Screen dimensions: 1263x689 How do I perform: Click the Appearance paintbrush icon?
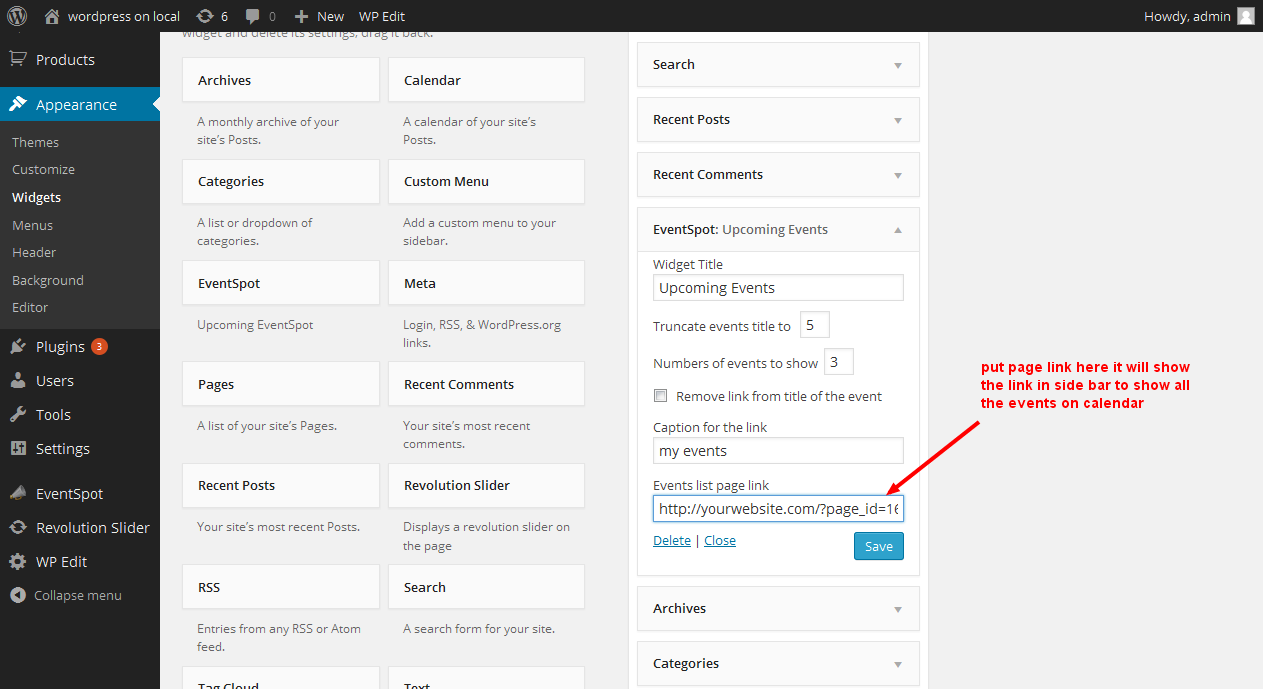pyautogui.click(x=18, y=104)
